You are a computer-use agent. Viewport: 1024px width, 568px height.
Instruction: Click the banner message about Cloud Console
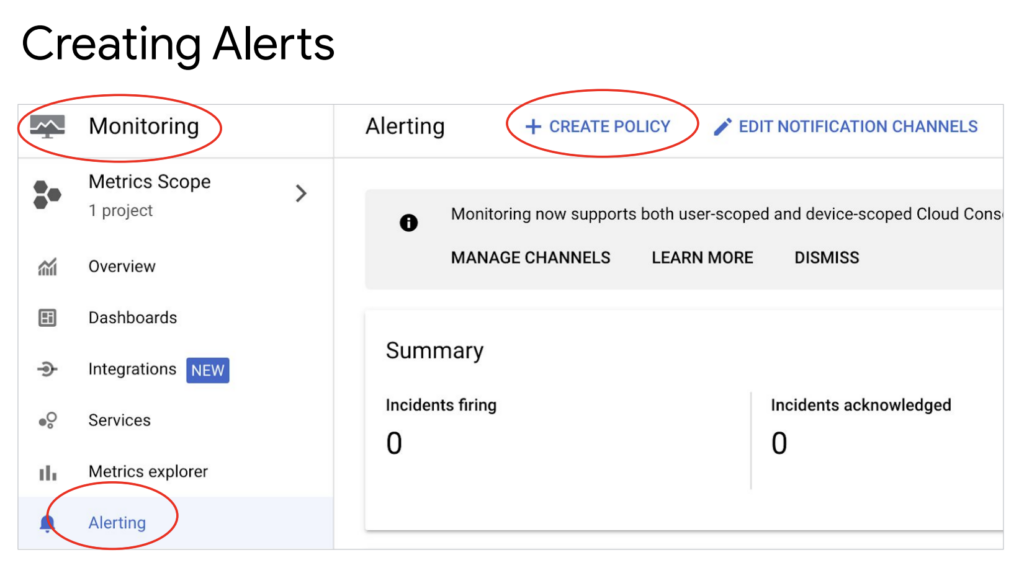(x=727, y=214)
